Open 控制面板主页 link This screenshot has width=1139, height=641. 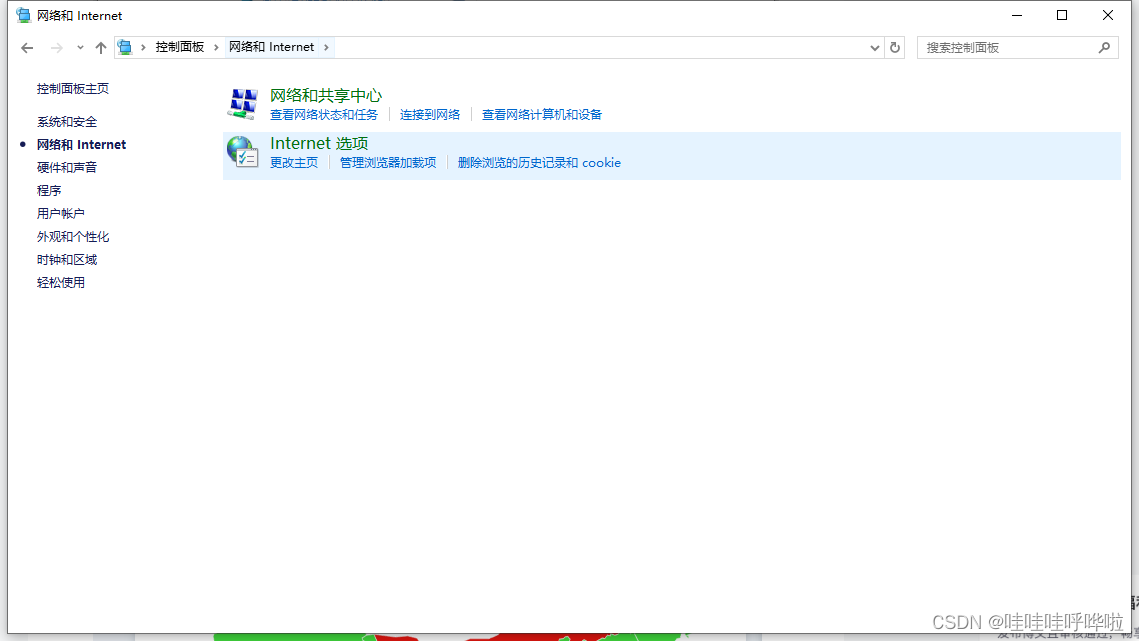(73, 89)
